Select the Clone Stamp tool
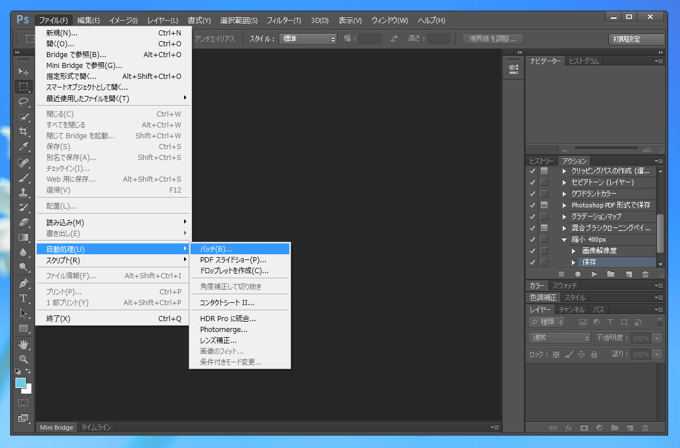This screenshot has height=448, width=680. coord(23,192)
